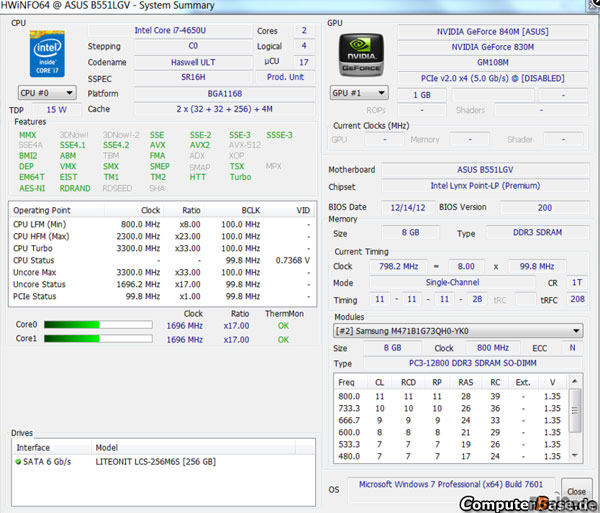Viewport: 600px width, 513px height.
Task: Expand the Samsung memory module dropdown
Action: point(458,331)
